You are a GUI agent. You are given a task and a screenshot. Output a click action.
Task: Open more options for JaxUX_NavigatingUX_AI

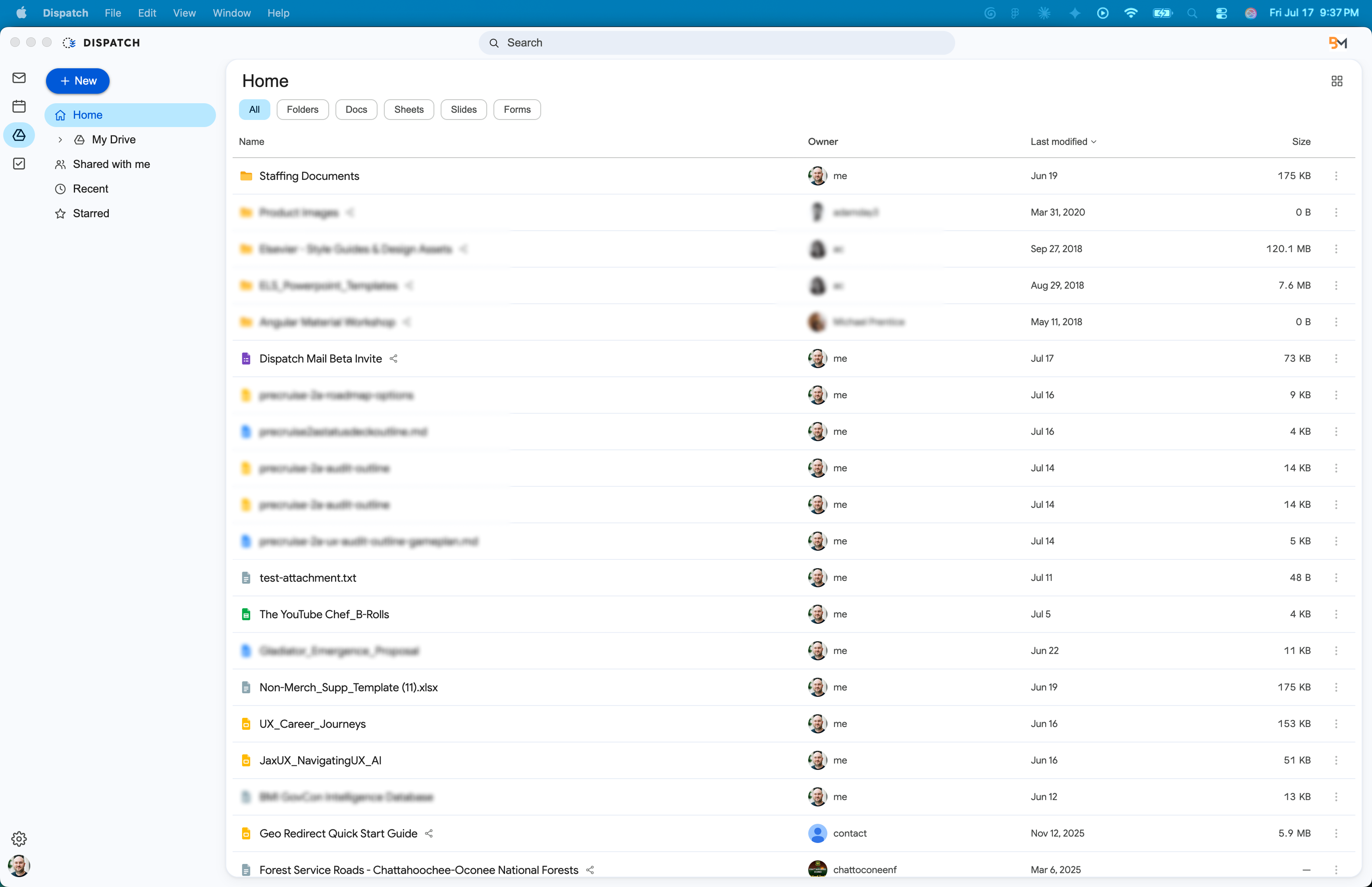click(x=1336, y=760)
